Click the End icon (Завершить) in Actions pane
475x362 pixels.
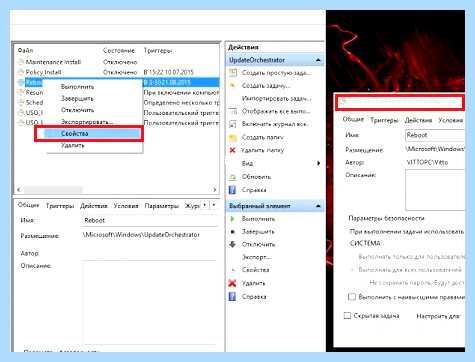pos(233,232)
